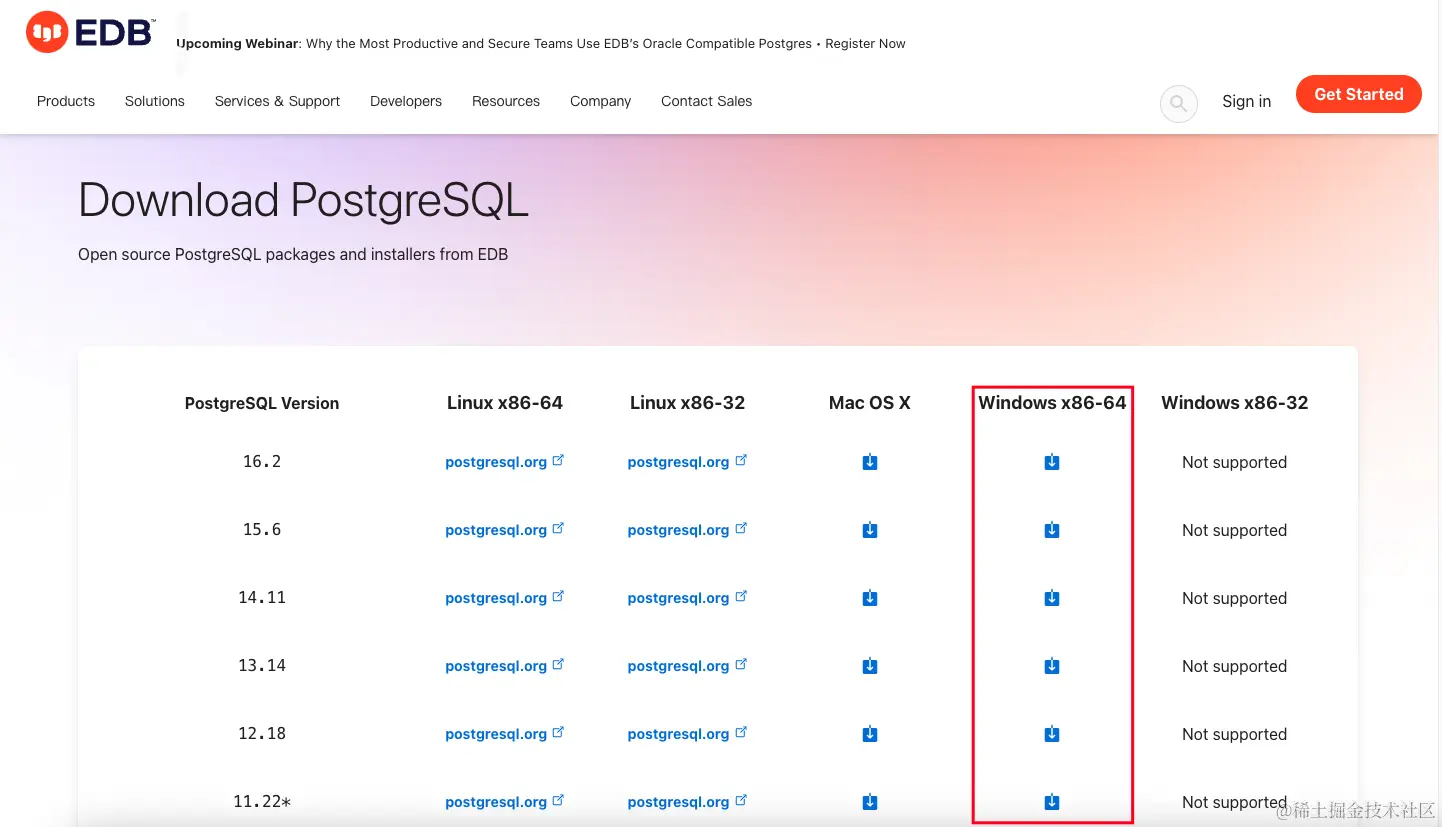Open Linux x86-32 postgresql.org link for 15.6

click(687, 530)
